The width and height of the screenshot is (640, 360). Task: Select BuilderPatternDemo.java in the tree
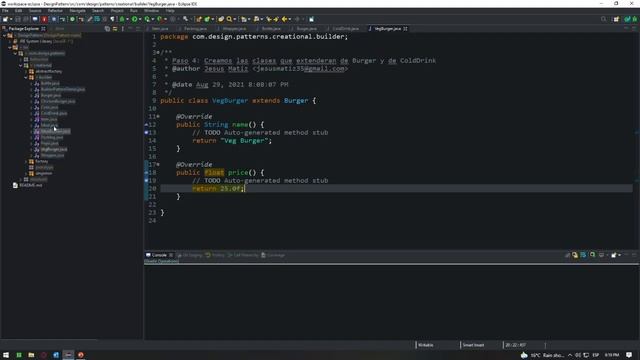(x=63, y=89)
